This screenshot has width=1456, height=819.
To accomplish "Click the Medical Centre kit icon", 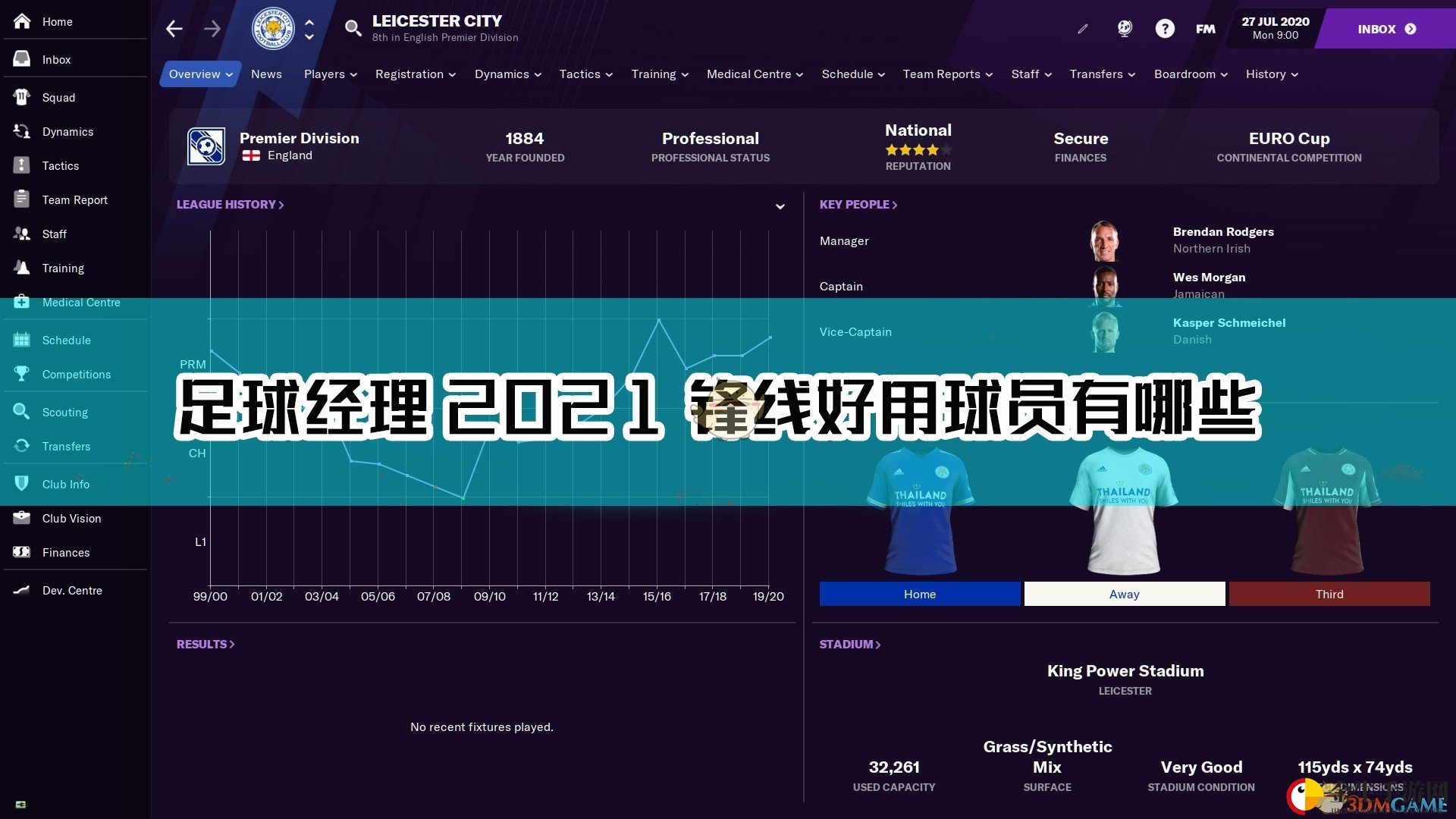I will pos(22,302).
